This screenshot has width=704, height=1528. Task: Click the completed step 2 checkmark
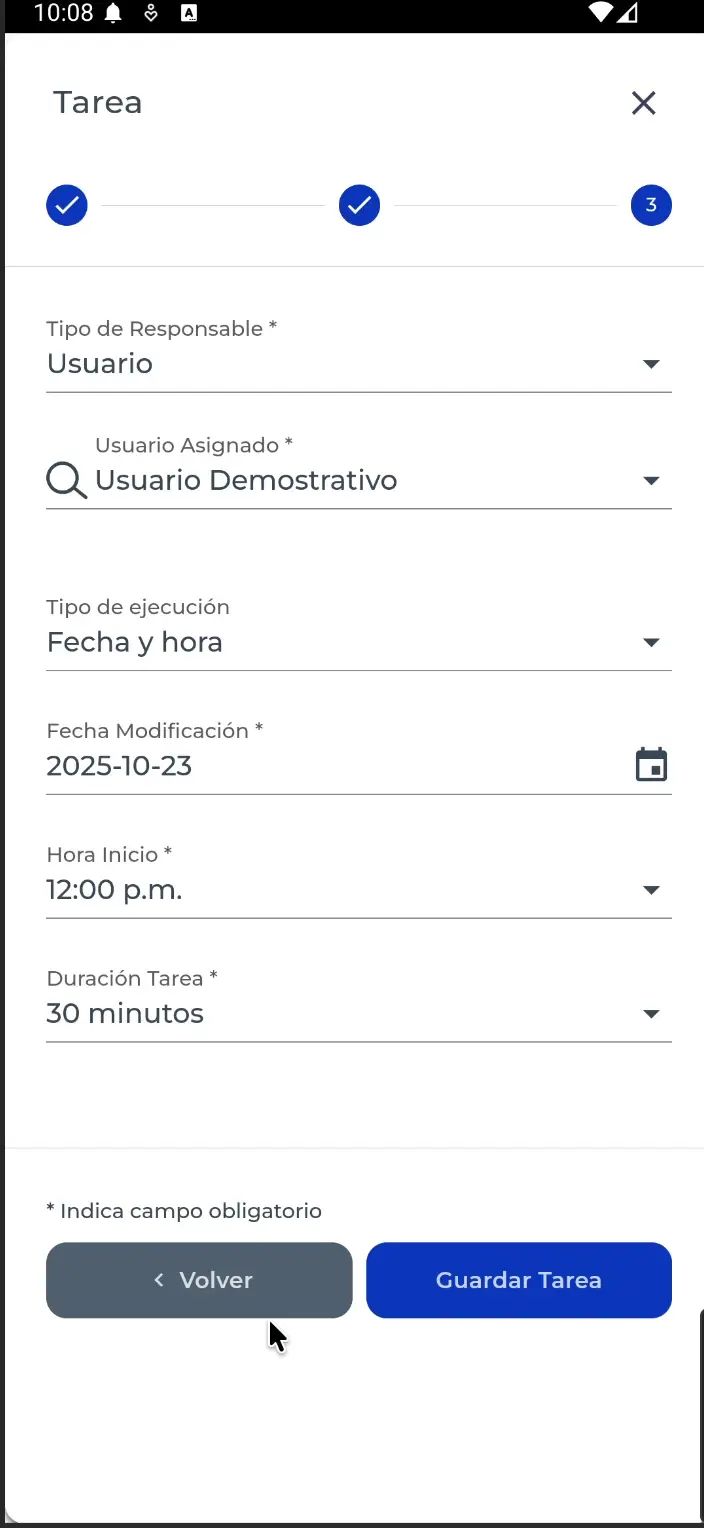tap(360, 205)
